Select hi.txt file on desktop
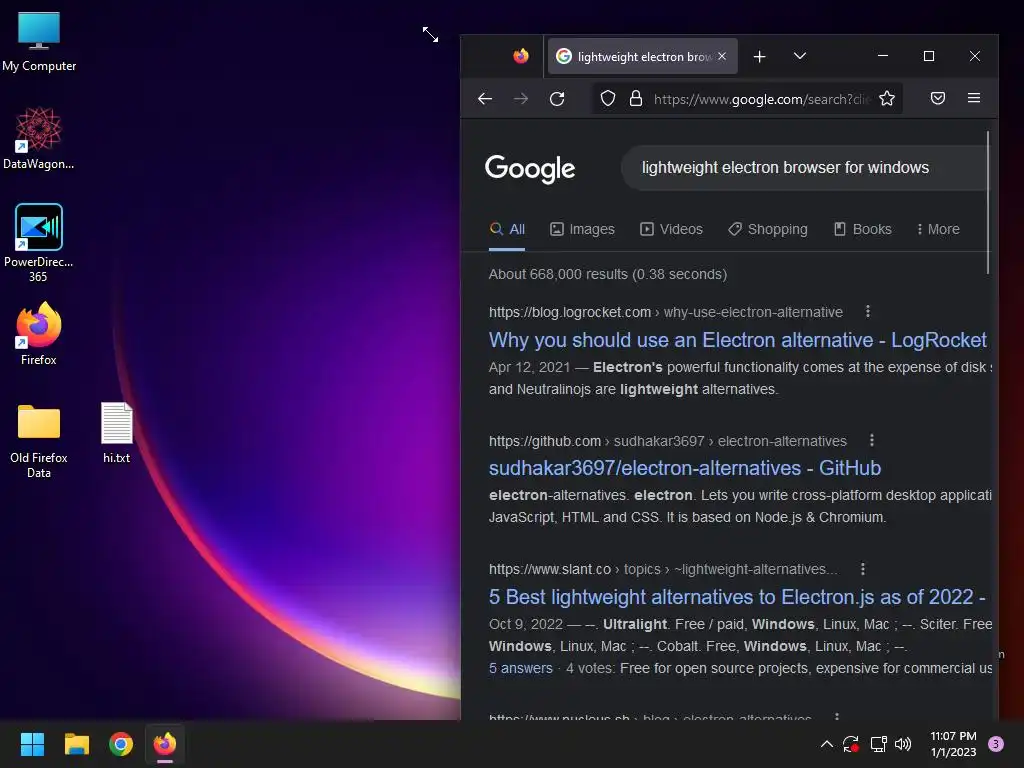 click(116, 433)
